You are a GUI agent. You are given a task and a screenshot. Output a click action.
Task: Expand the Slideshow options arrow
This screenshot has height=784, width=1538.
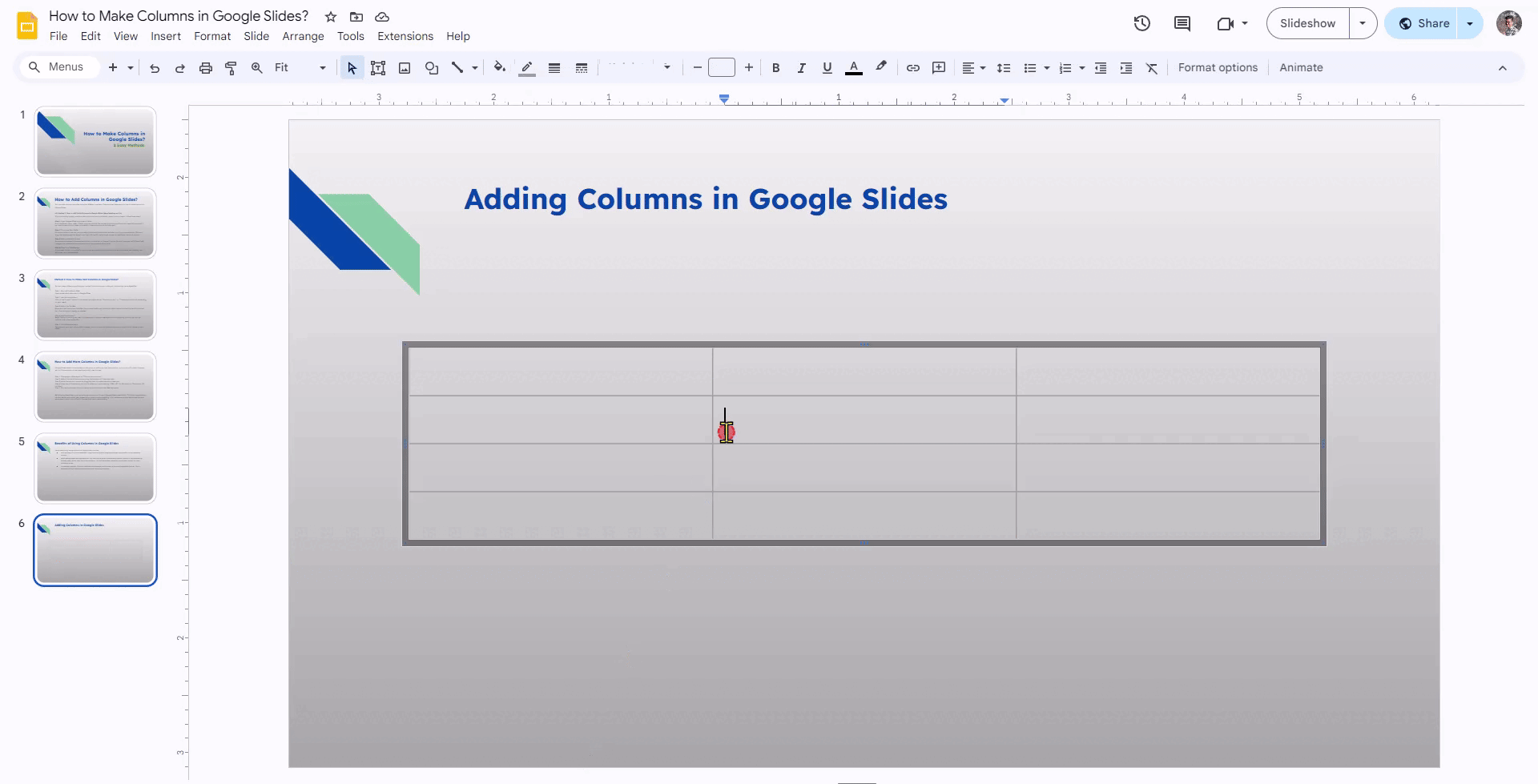[1363, 23]
